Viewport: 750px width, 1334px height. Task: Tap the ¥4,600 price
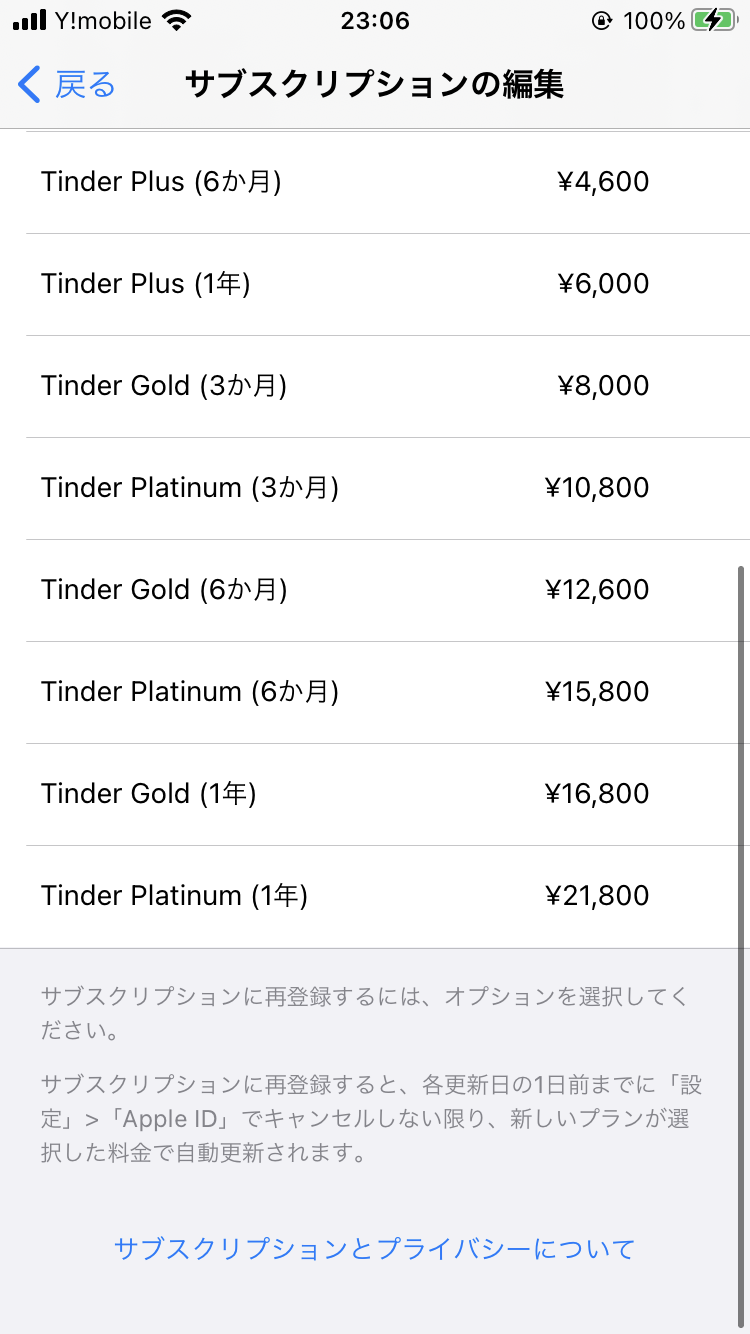pos(603,182)
